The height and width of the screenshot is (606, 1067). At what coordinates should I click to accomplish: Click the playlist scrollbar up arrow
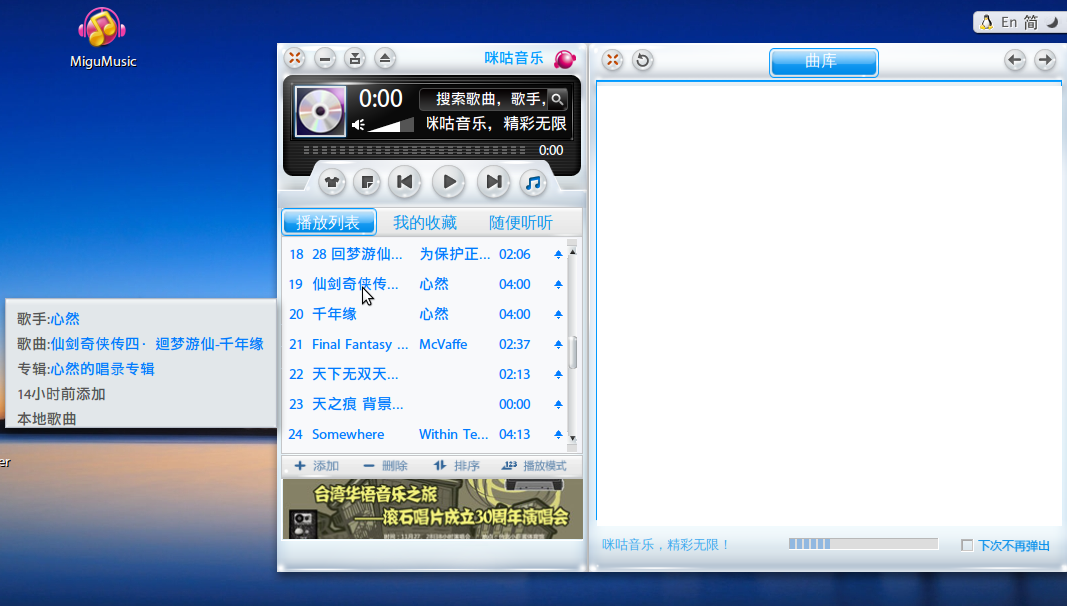[x=572, y=252]
